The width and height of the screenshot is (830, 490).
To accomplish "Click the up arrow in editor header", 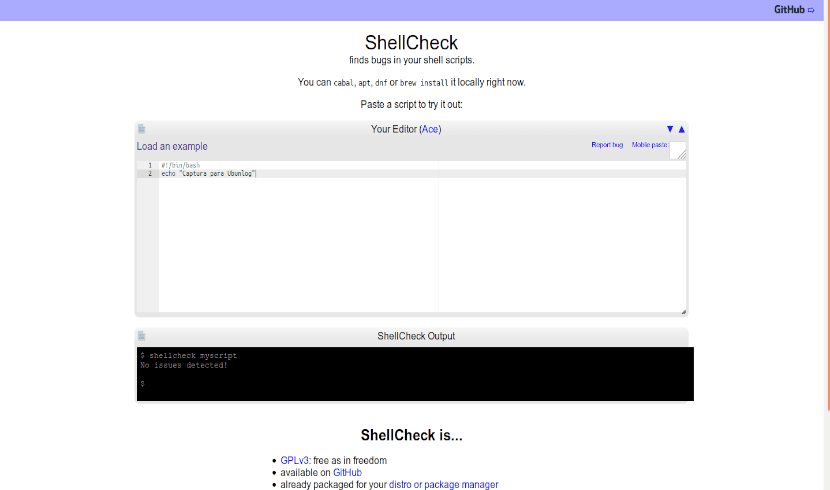I will pyautogui.click(x=682, y=129).
